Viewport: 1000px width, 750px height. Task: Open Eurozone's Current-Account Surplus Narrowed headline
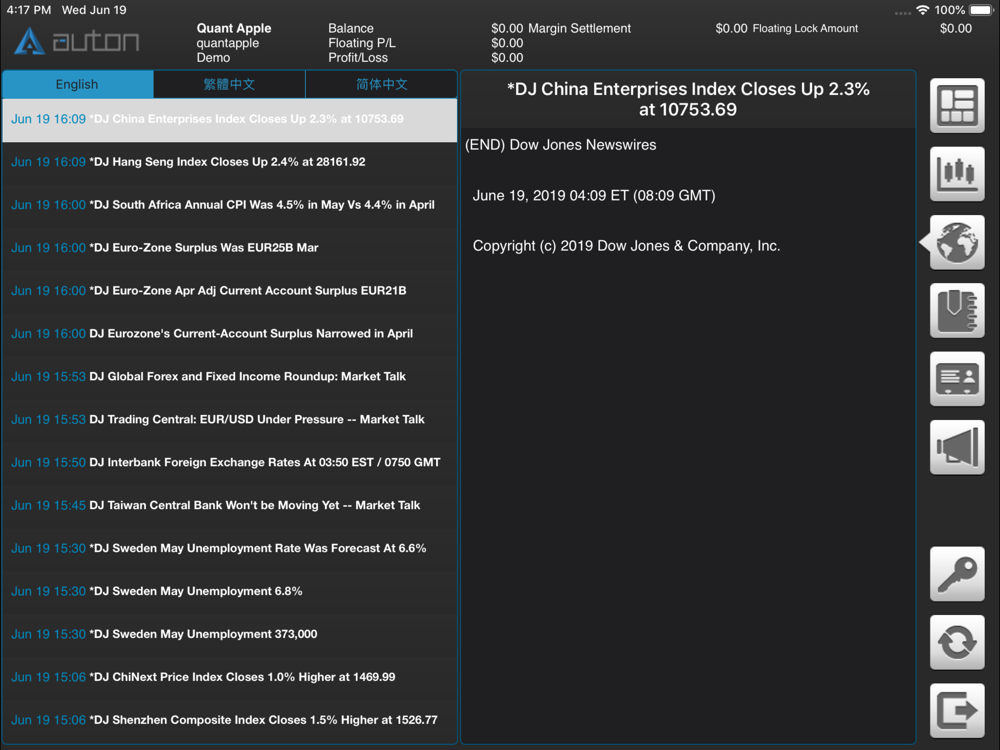(230, 334)
